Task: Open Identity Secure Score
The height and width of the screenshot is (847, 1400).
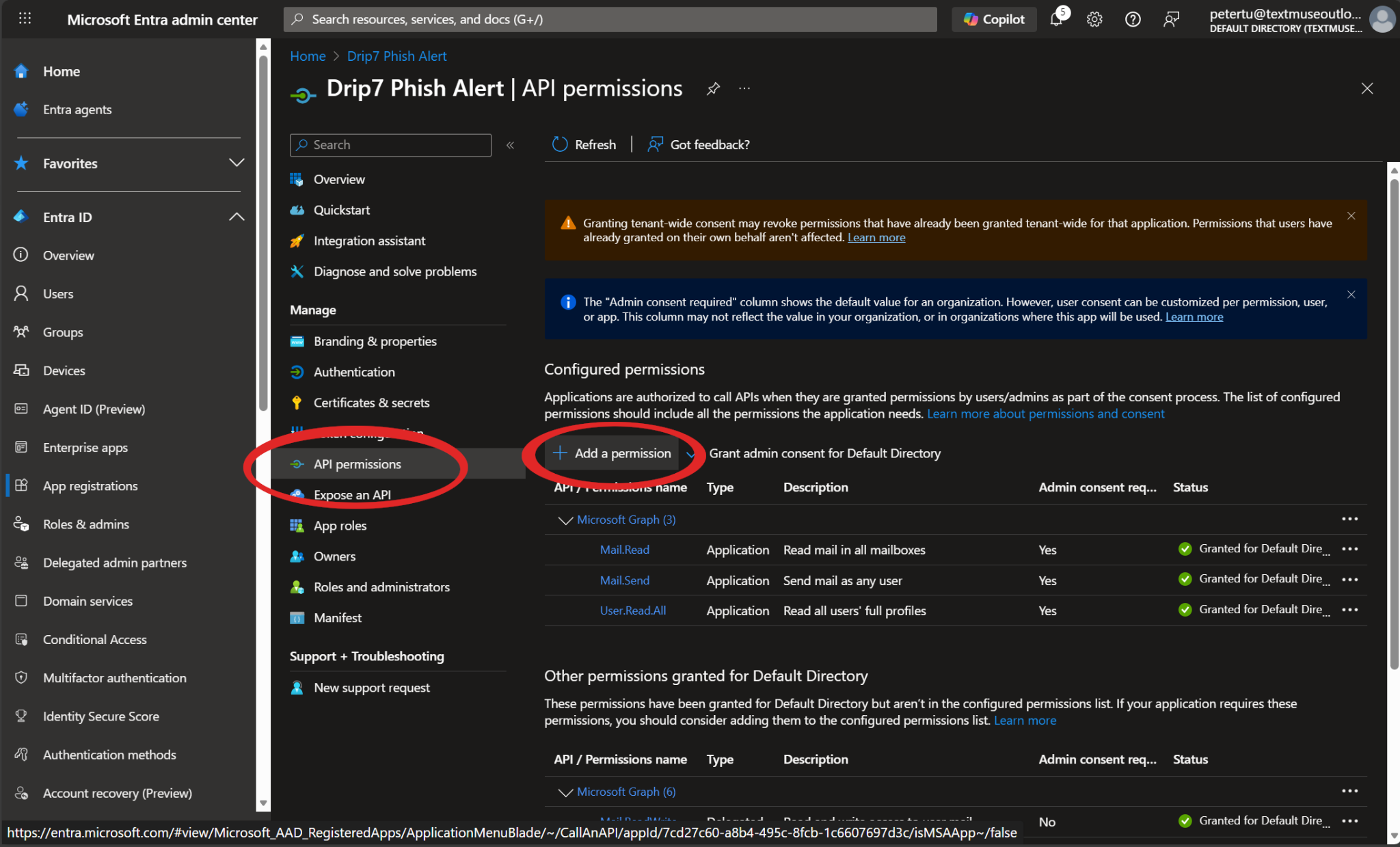Action: click(x=101, y=716)
